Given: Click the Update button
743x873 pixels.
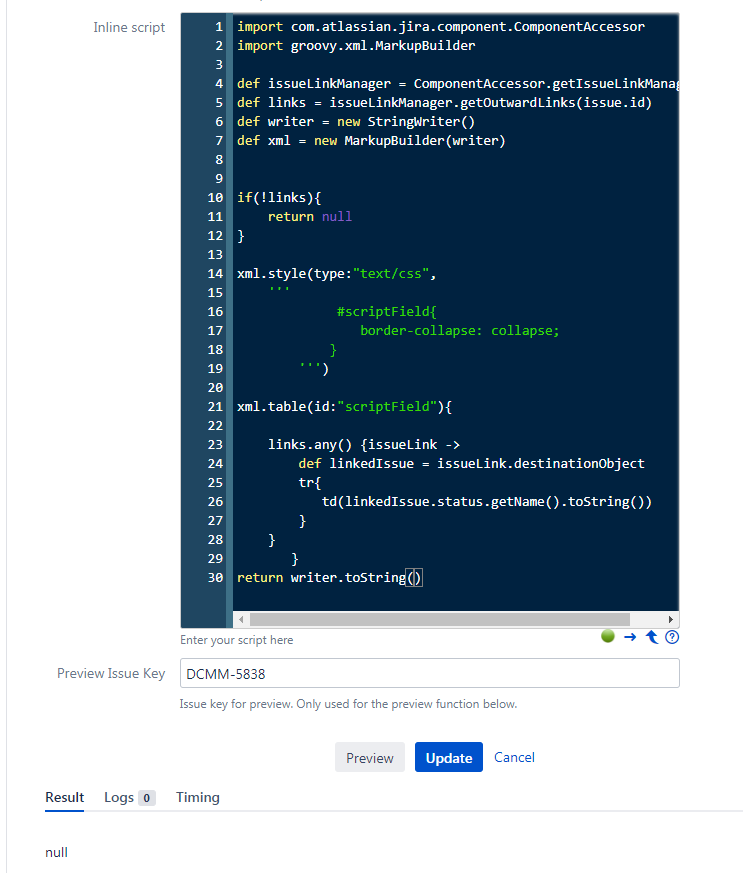Looking at the screenshot, I should pyautogui.click(x=449, y=757).
